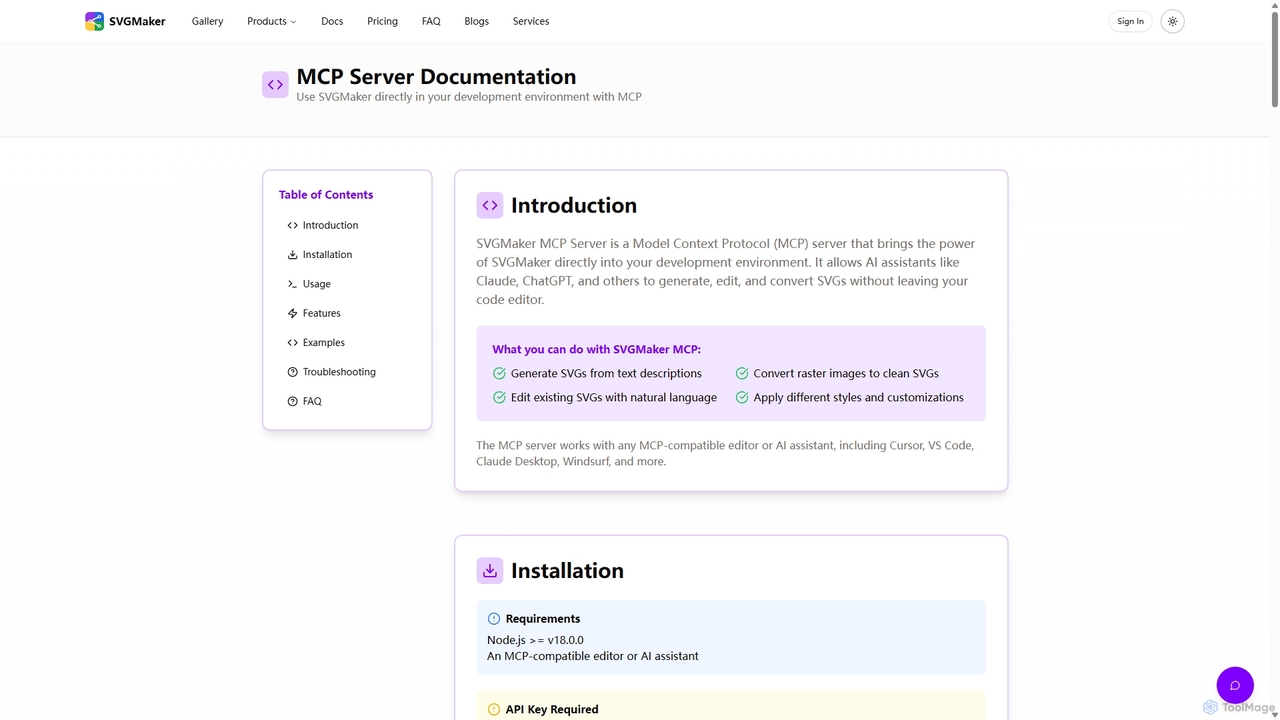
Task: Click the code icon next to Introduction heading
Action: (490, 205)
